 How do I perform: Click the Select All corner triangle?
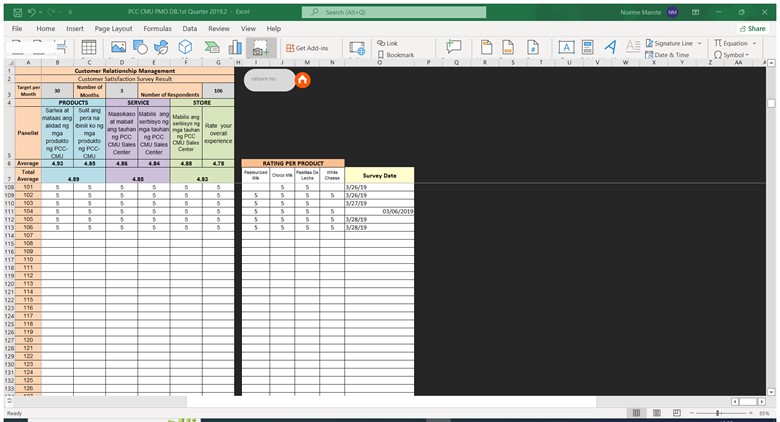point(9,63)
